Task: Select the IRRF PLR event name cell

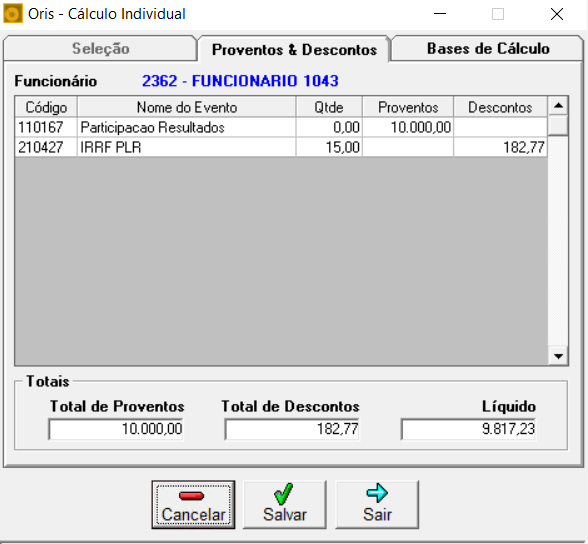Action: point(187,147)
